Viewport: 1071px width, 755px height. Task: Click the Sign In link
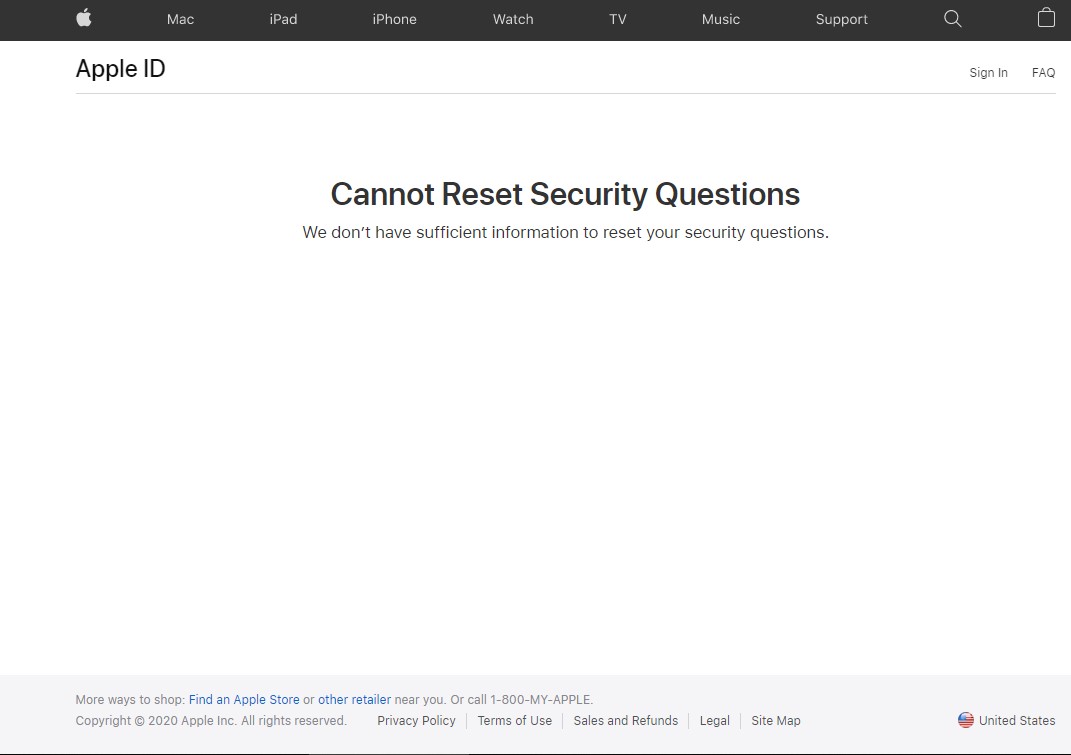pos(988,72)
